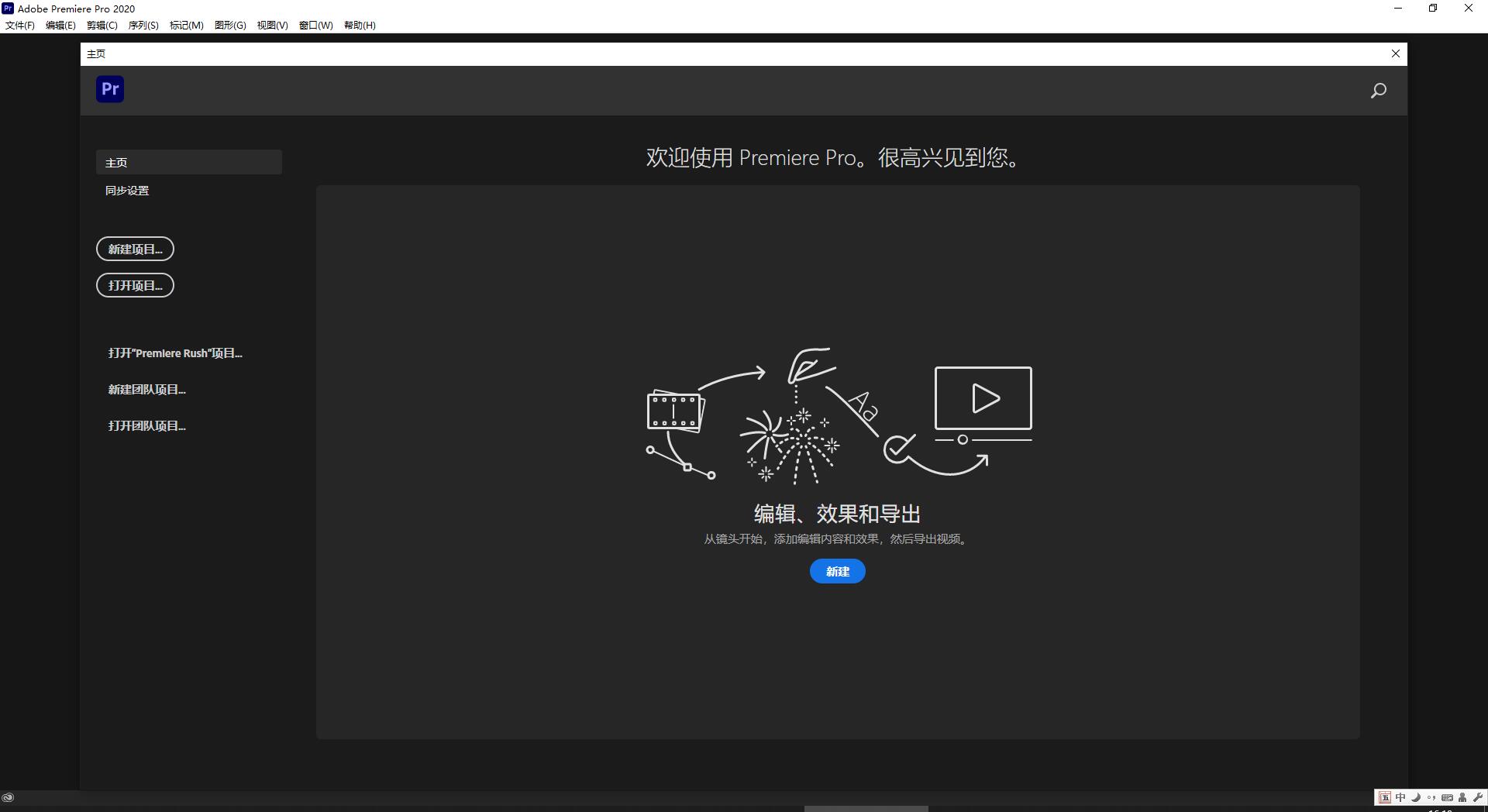Open the 序列(S) menu
The height and width of the screenshot is (812, 1488).
pos(143,25)
